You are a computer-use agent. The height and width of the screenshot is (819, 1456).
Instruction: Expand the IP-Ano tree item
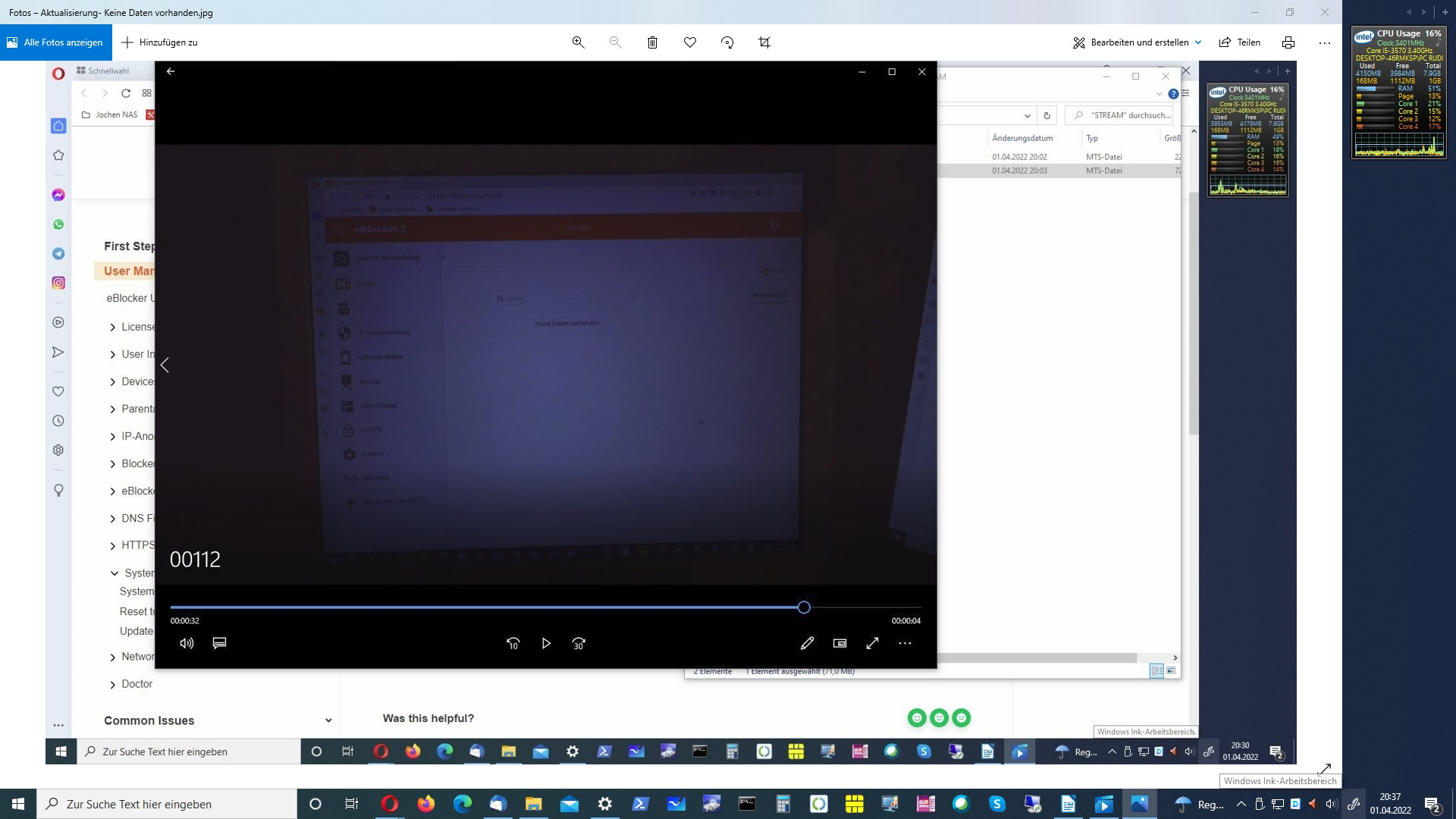tap(112, 436)
